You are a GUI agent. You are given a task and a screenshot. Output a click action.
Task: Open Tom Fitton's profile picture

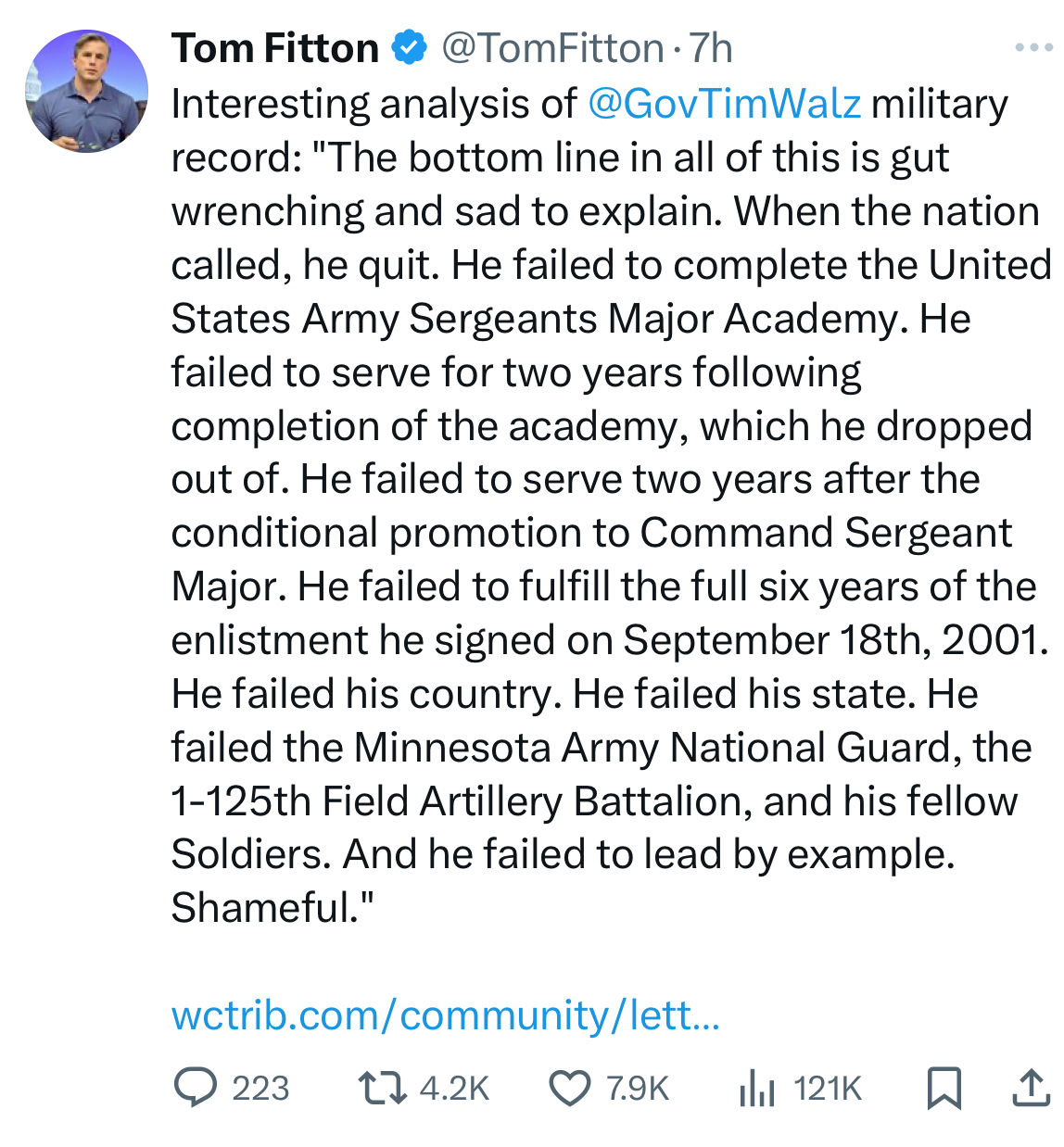[86, 91]
